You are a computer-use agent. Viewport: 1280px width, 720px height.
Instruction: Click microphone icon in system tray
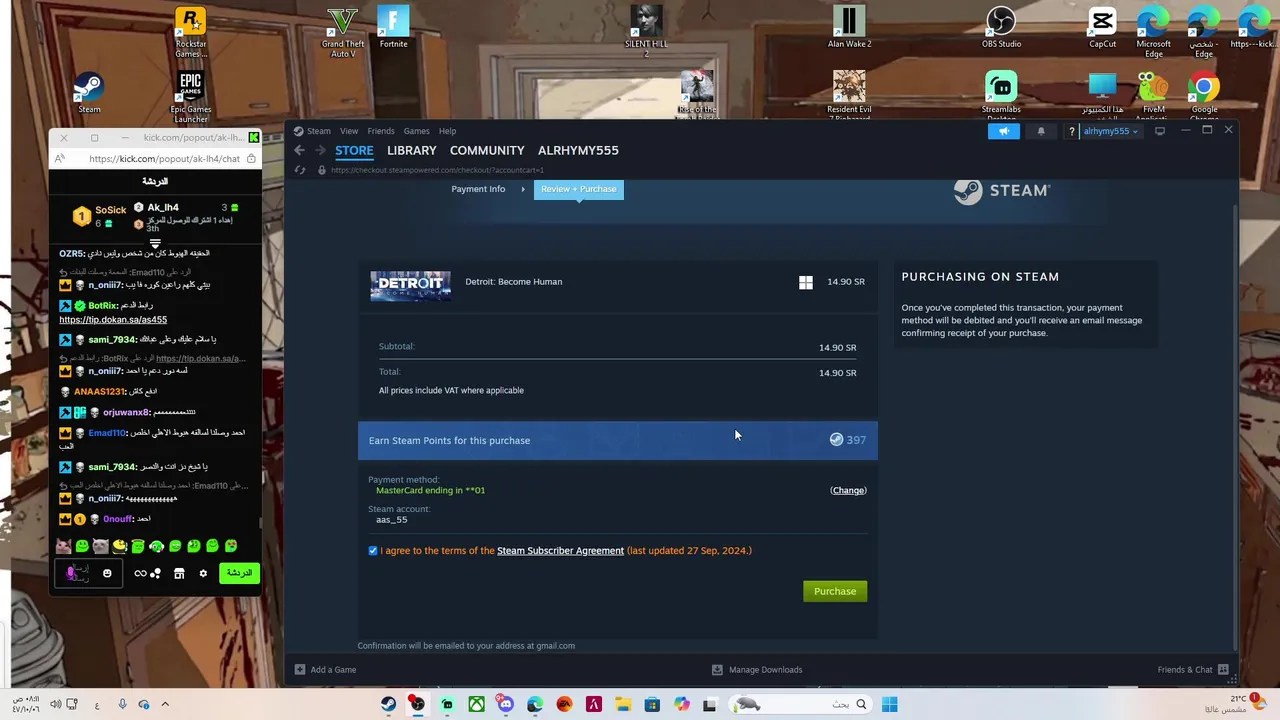(x=122, y=704)
